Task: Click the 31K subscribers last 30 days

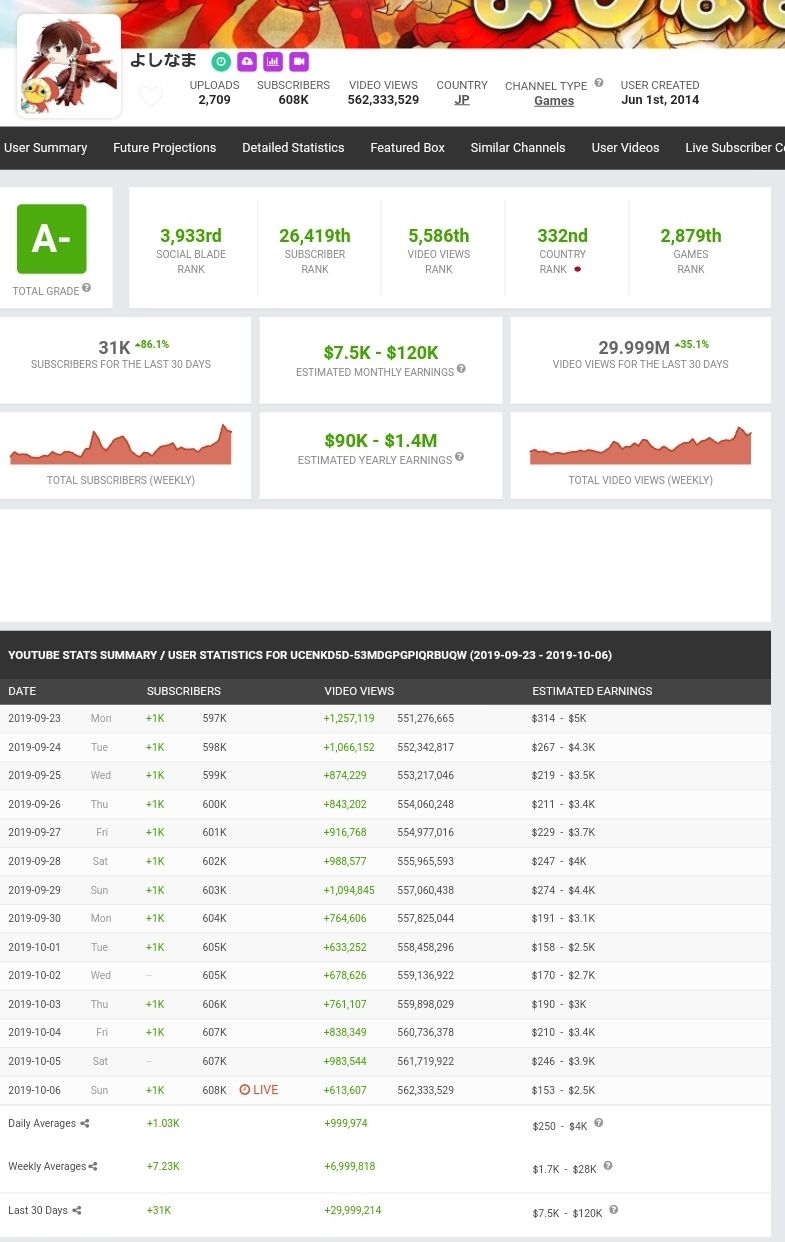Action: point(114,347)
